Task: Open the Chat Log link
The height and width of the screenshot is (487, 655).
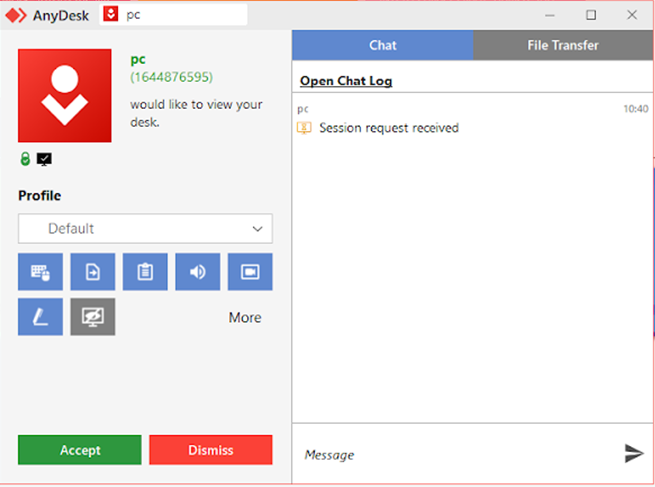Action: point(346,81)
